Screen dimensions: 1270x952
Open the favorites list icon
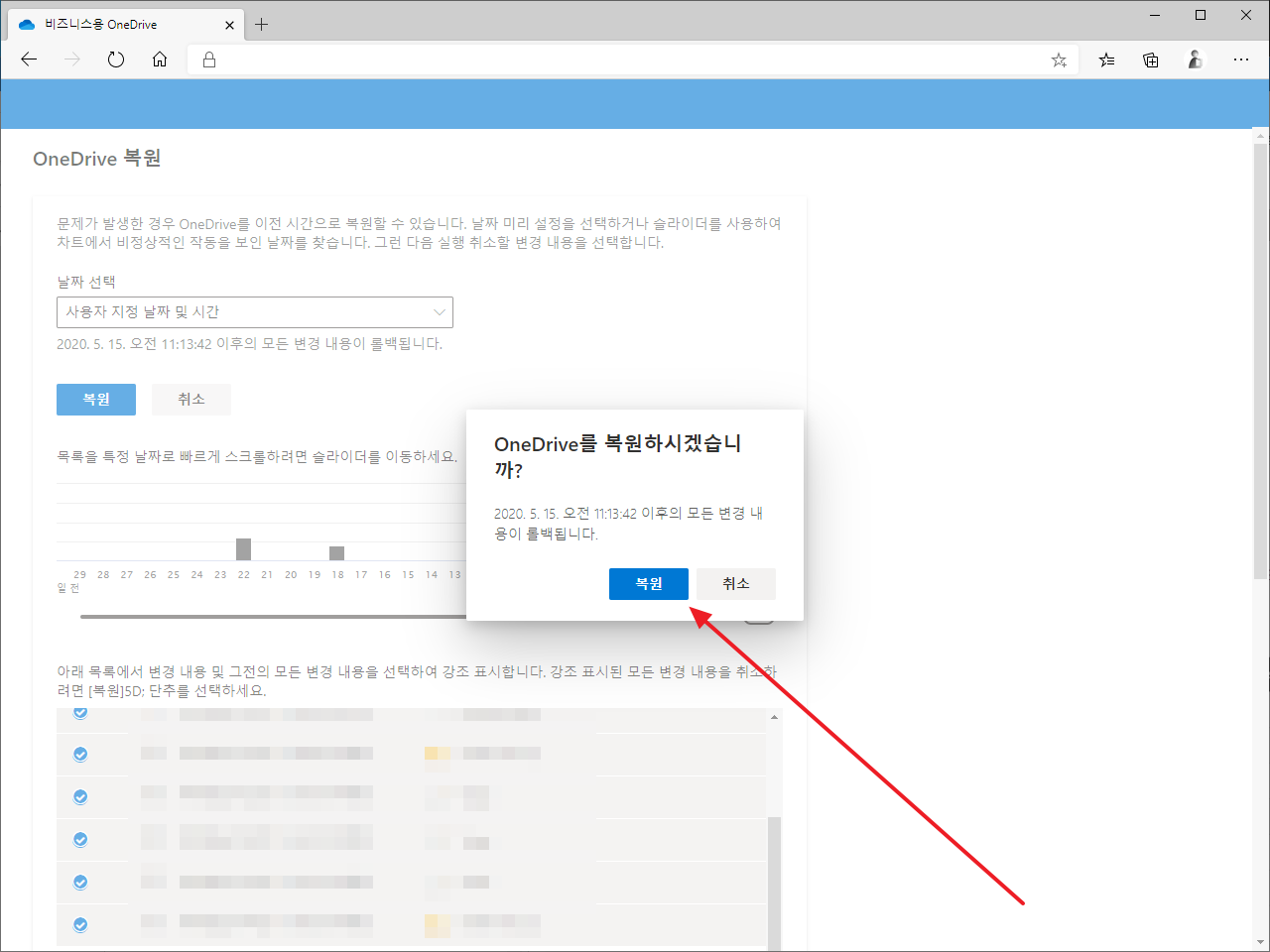(x=1106, y=60)
